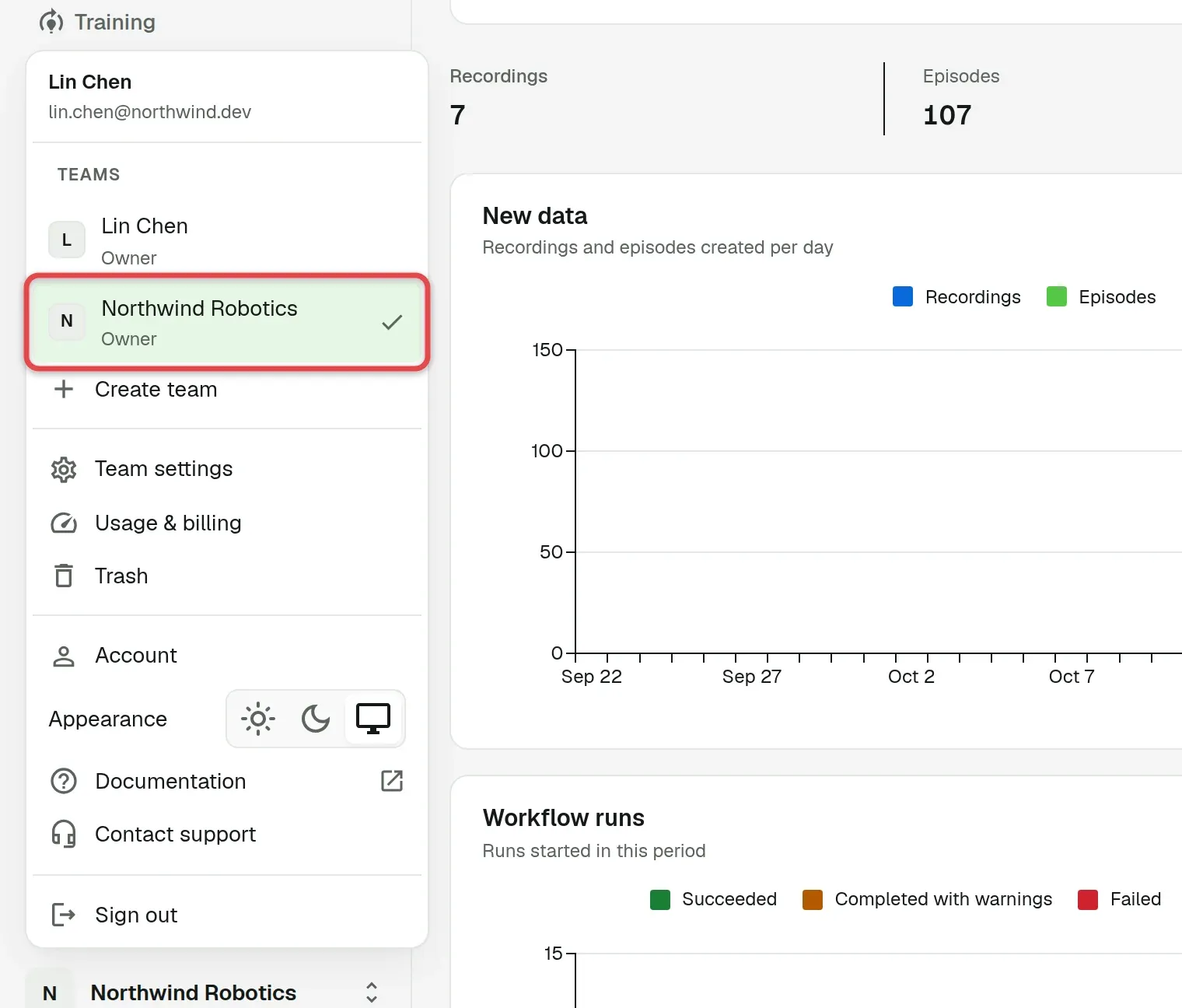This screenshot has height=1008, width=1182.
Task: Click the Contact support headset icon
Action: [64, 834]
